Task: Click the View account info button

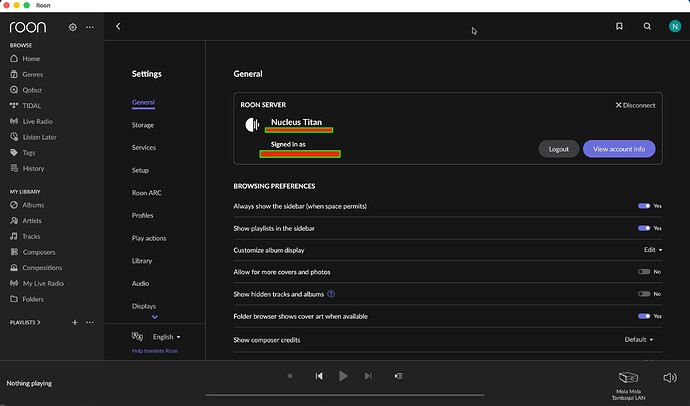Action: coord(619,149)
